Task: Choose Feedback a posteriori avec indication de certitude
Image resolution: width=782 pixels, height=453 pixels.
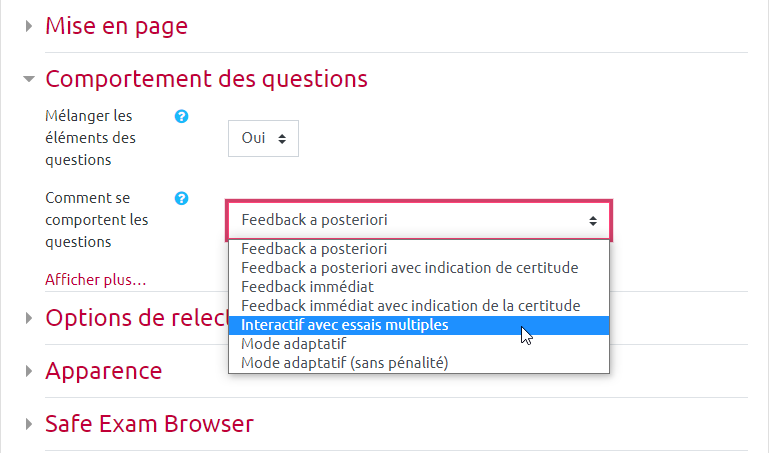Action: (x=409, y=268)
